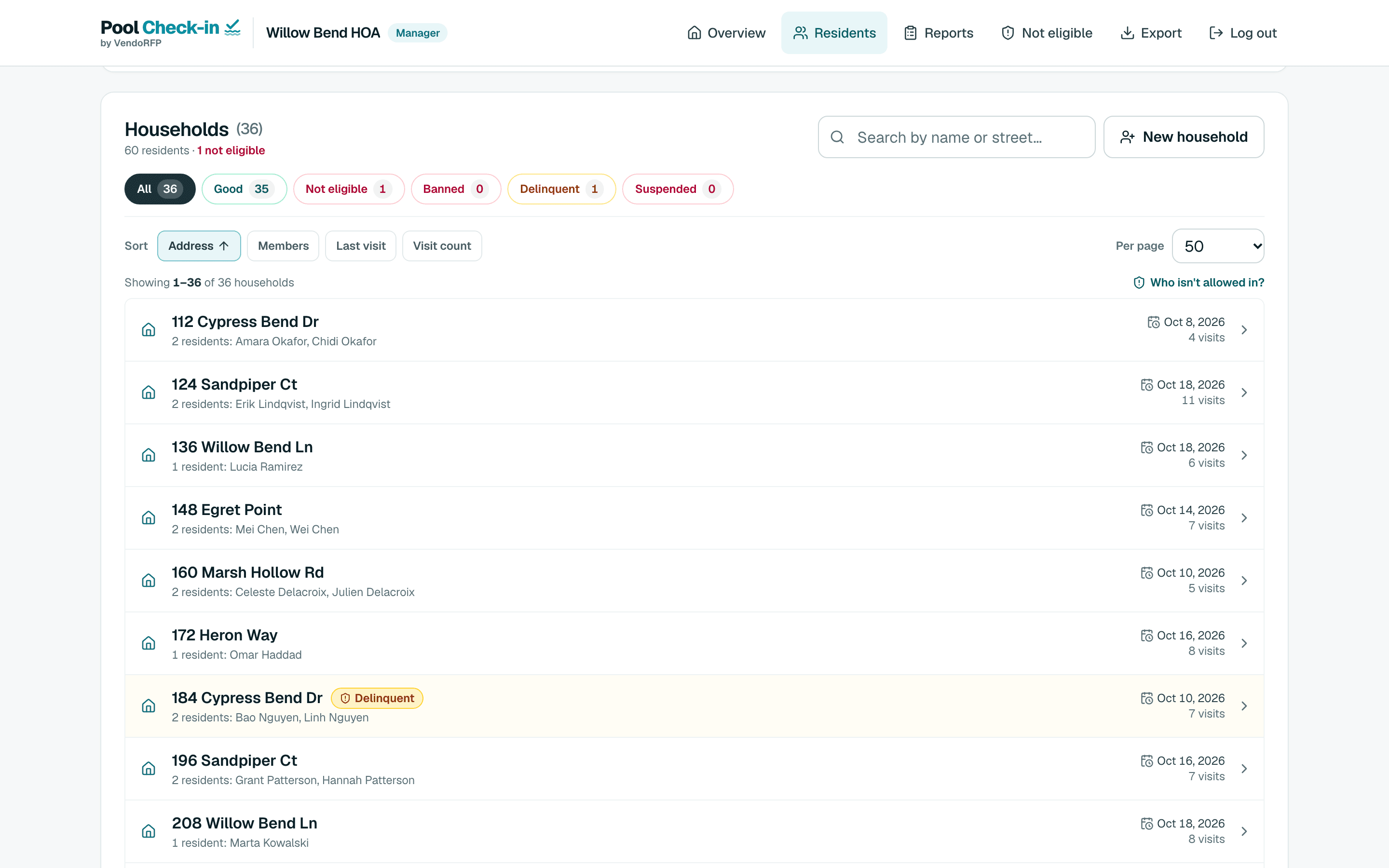Create a New household

point(1184,137)
